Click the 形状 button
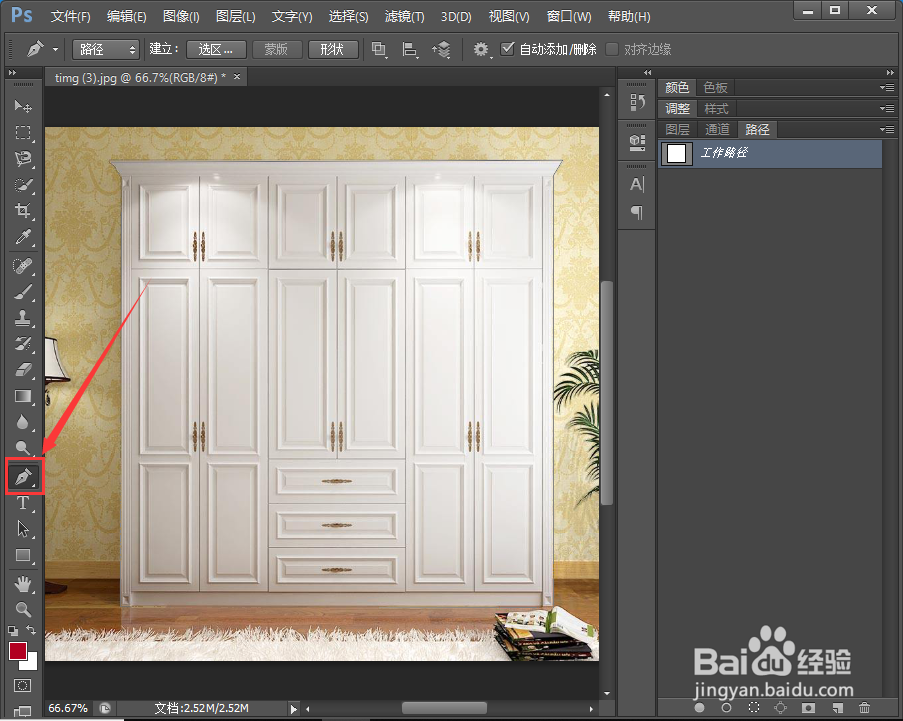Viewport: 903px width, 721px height. click(333, 50)
